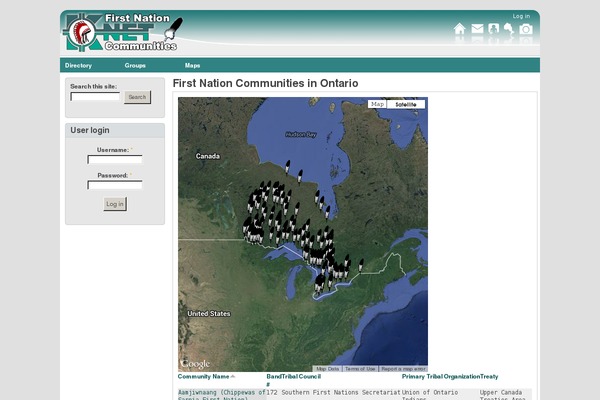Click the Search button
This screenshot has width=600, height=400.
coord(137,97)
